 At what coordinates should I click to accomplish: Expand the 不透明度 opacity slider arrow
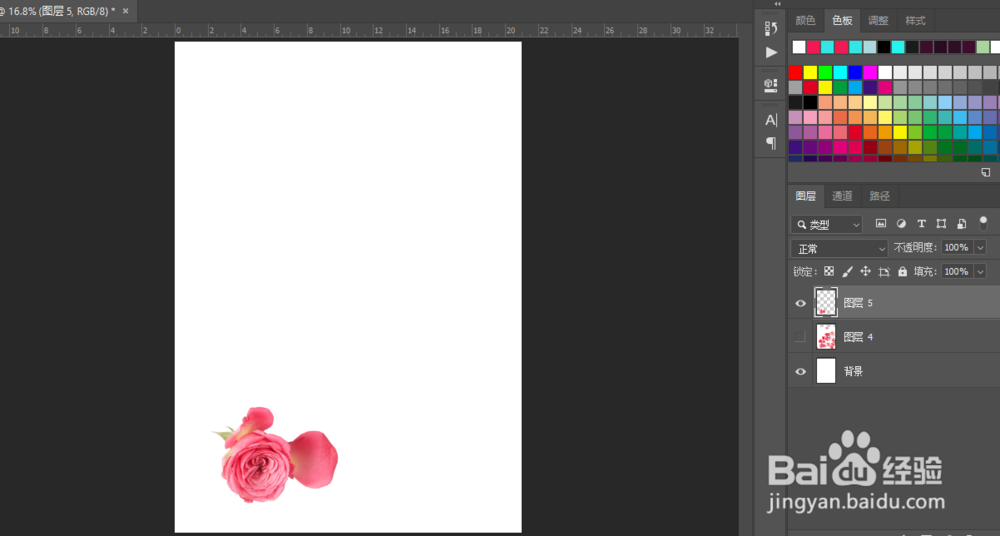pos(980,248)
